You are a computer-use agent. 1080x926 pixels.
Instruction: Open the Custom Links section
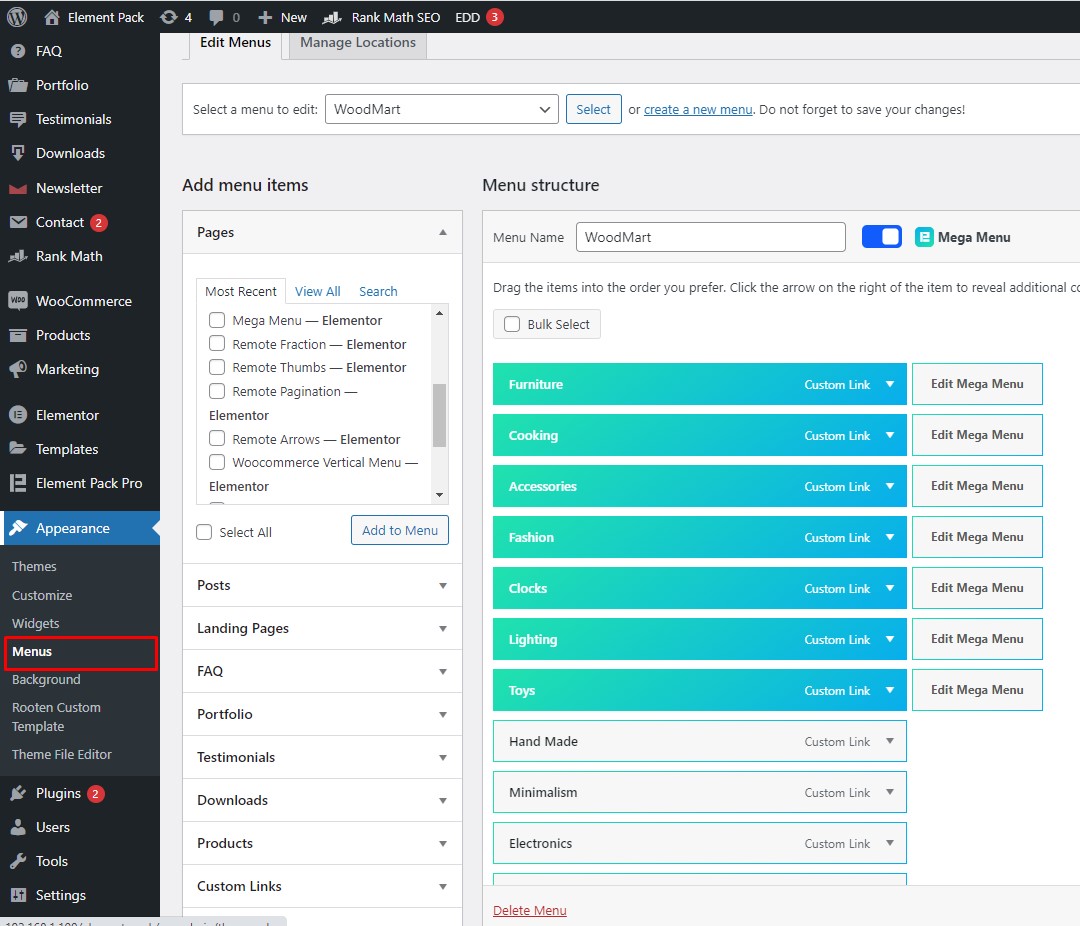coord(321,886)
